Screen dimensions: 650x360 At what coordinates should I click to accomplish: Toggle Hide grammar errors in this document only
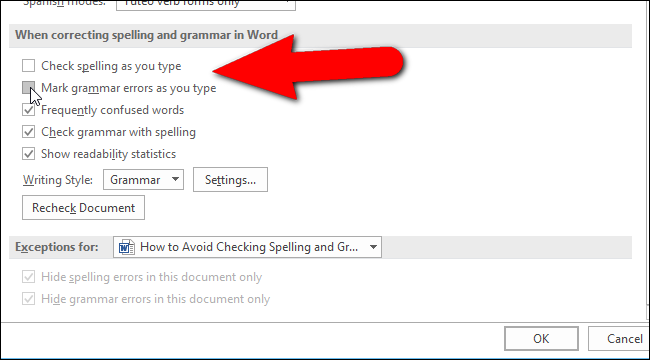28,299
